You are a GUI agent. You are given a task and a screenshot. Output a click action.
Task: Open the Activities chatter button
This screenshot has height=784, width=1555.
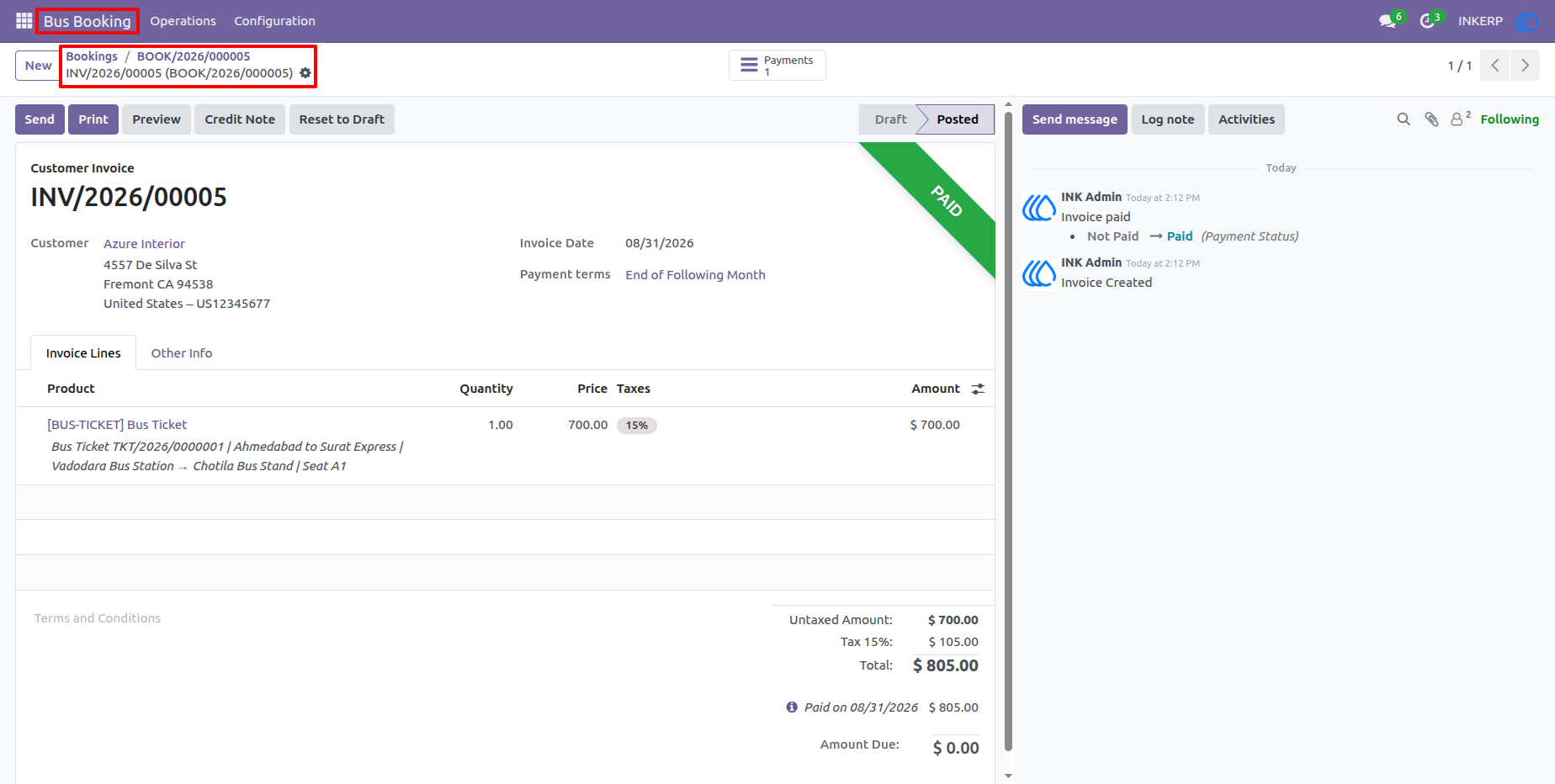coord(1246,119)
